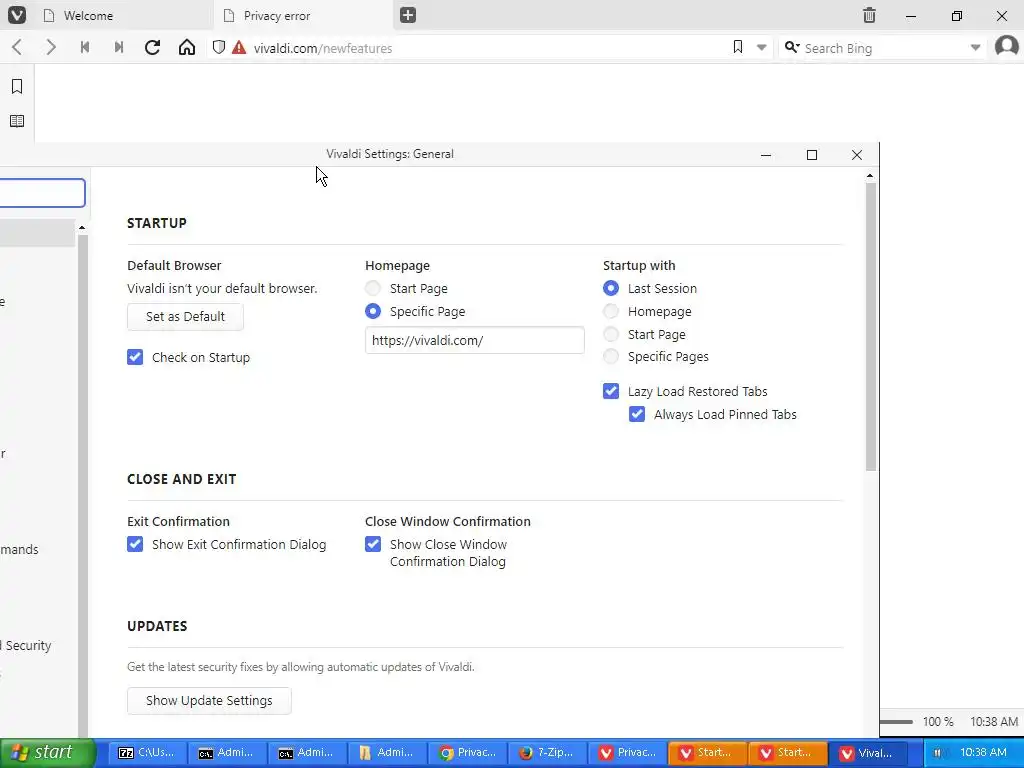Image resolution: width=1024 pixels, height=768 pixels.
Task: Open the Windows start button
Action: tap(47, 752)
